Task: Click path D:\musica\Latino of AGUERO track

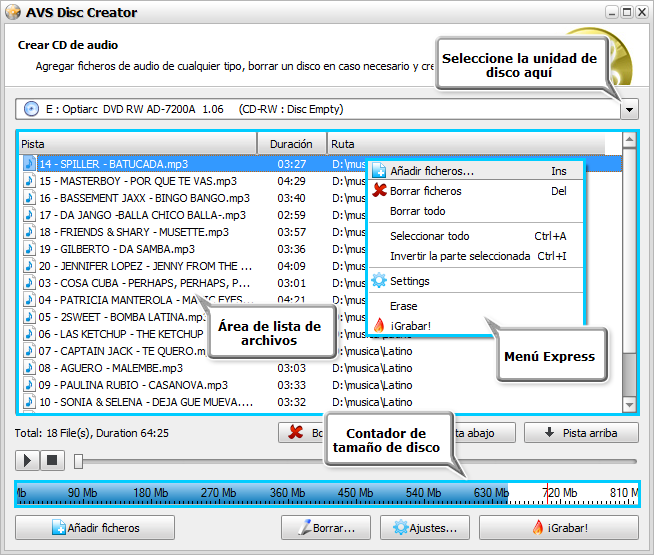Action: point(372,368)
